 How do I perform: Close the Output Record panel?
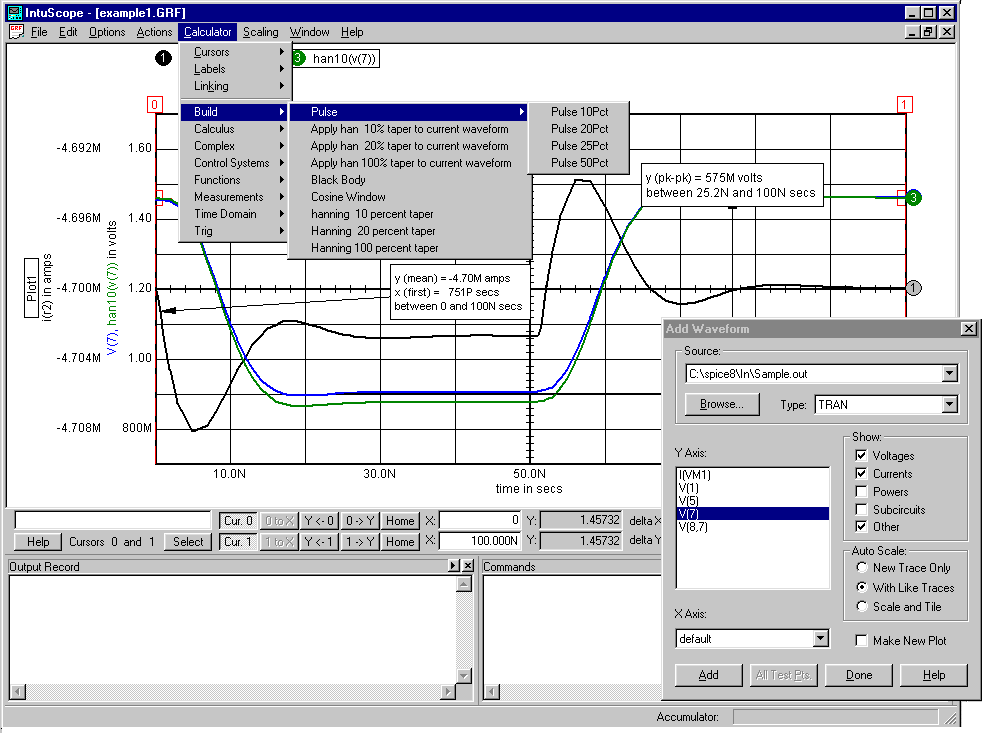(467, 566)
